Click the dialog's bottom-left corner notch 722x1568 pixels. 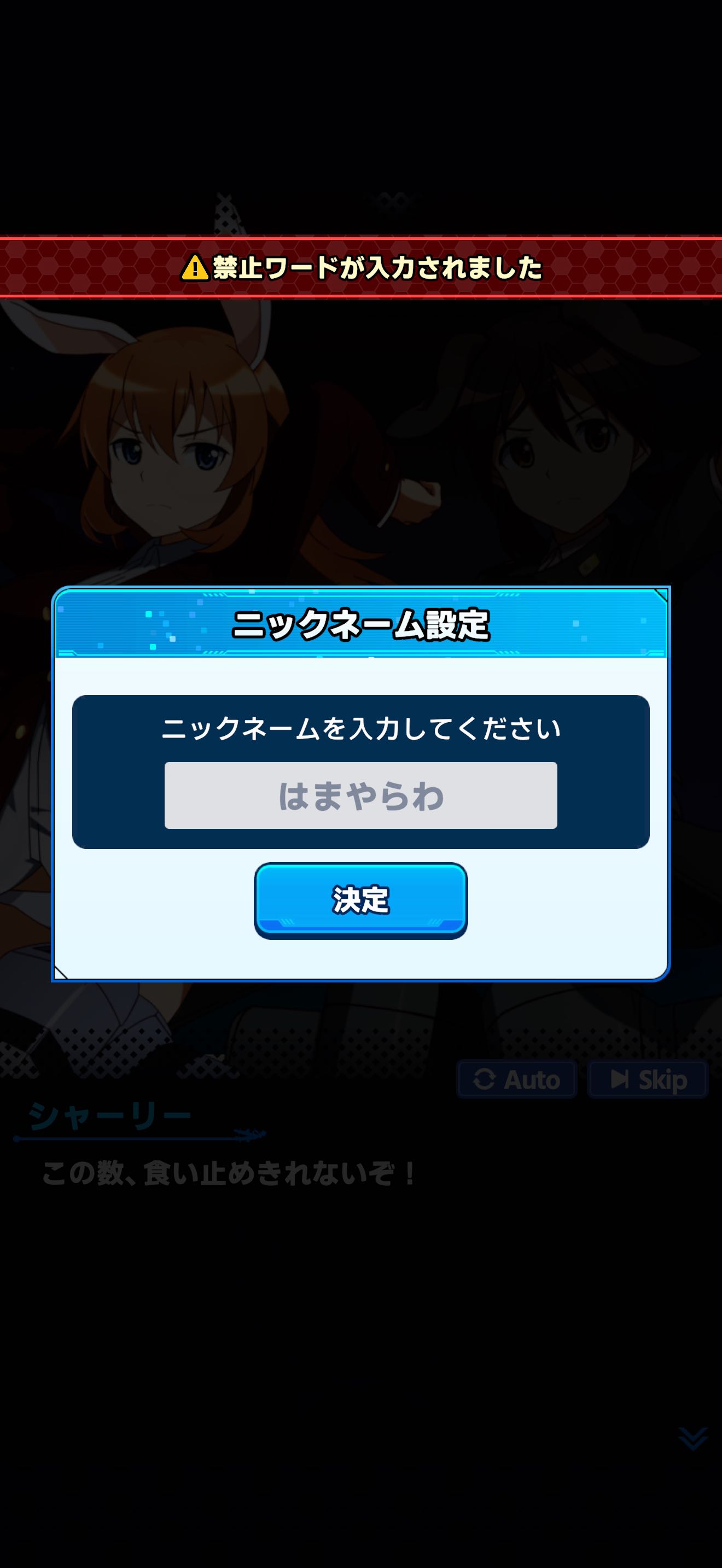tap(61, 972)
